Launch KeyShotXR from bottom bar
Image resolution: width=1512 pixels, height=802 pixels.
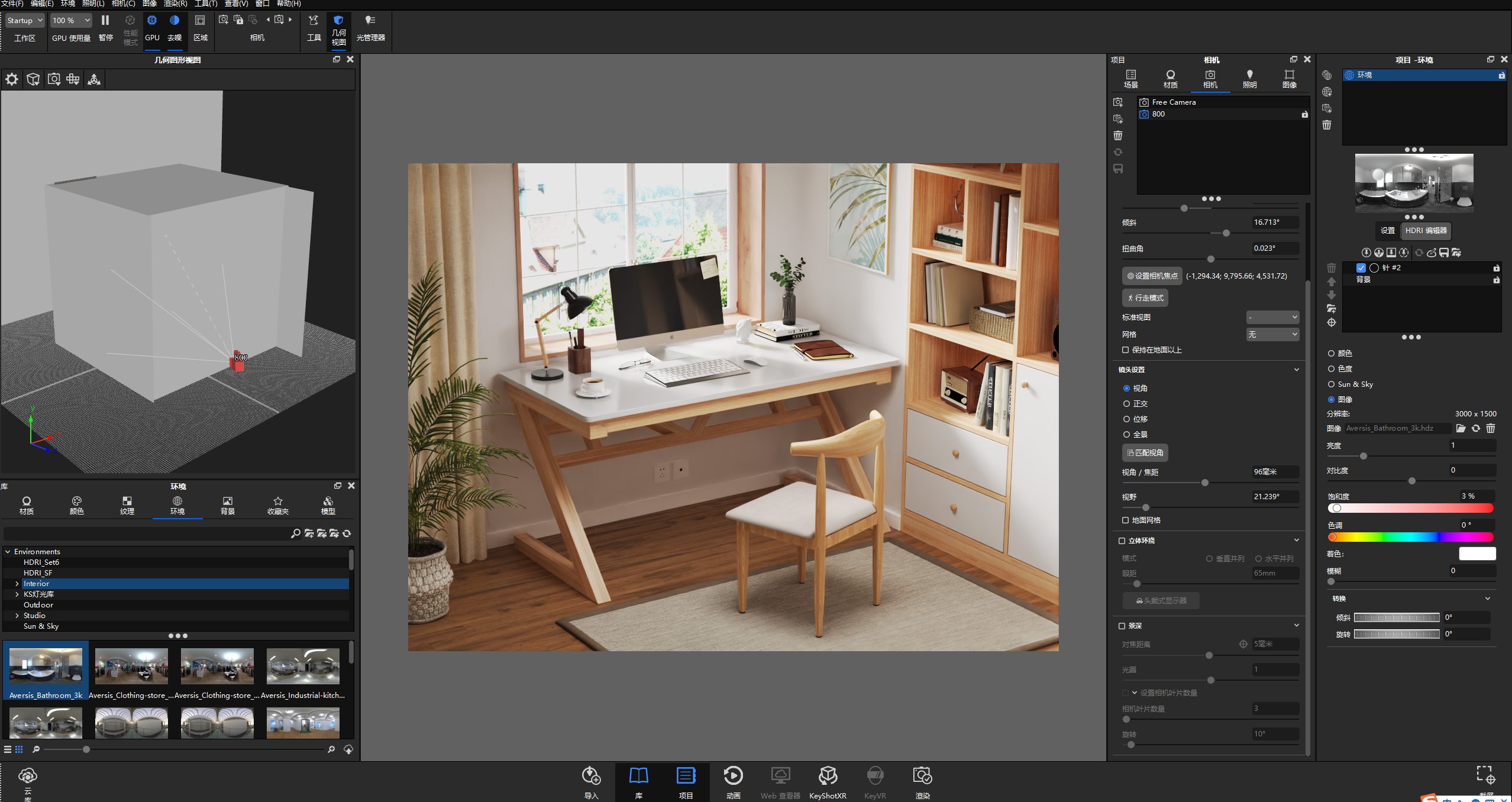coord(828,782)
